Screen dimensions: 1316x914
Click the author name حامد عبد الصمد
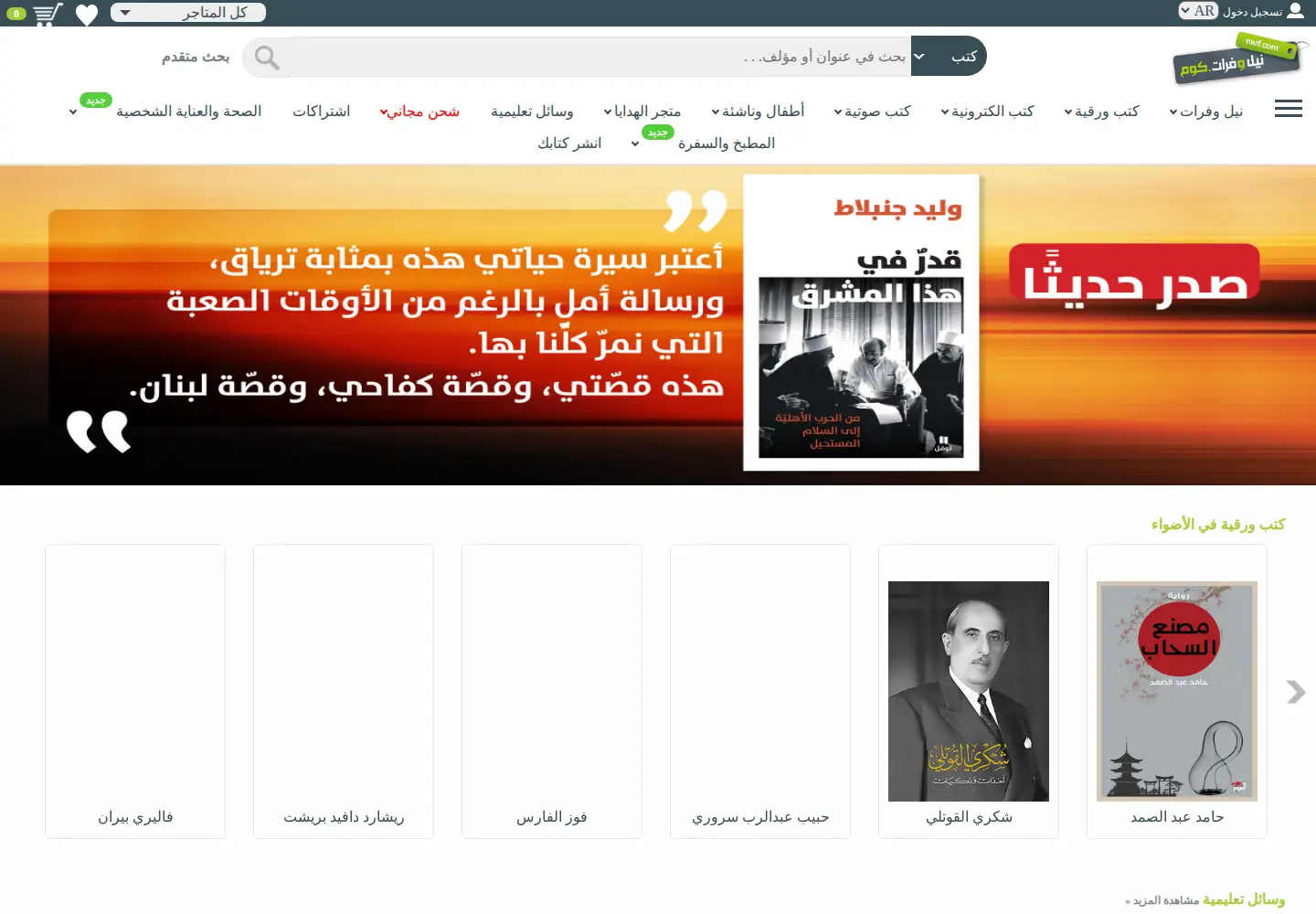tap(1177, 817)
